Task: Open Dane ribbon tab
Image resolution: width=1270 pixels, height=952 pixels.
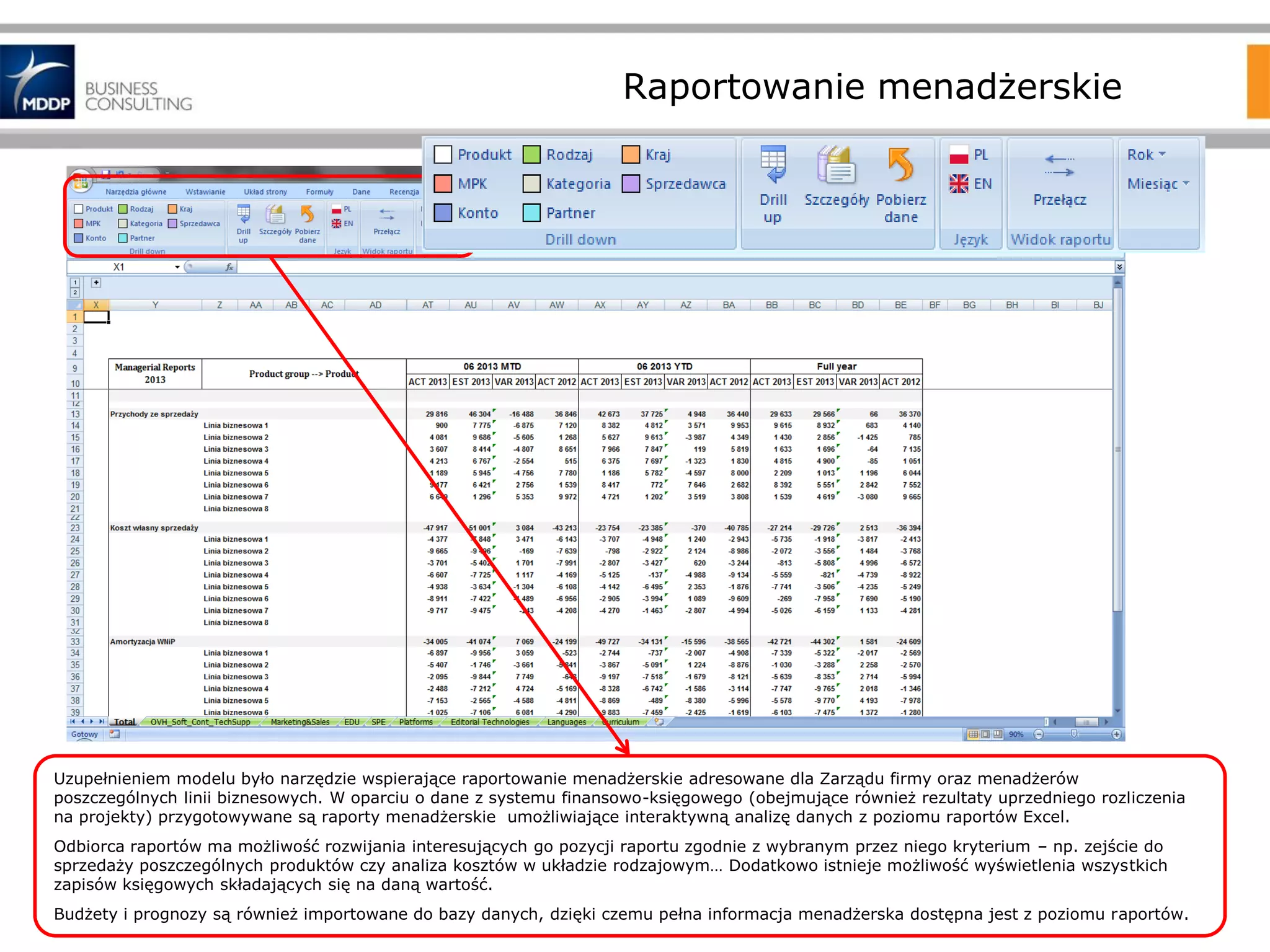Action: click(x=361, y=192)
